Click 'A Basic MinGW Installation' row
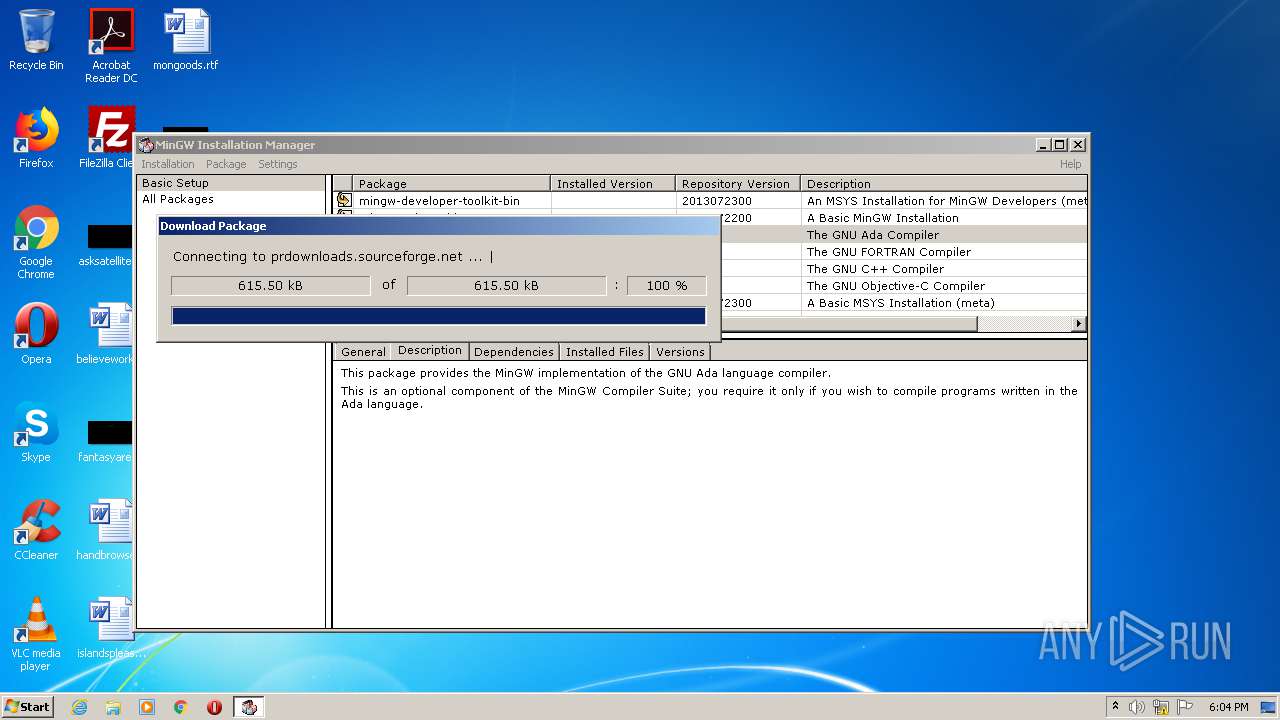1280x720 pixels. (883, 218)
